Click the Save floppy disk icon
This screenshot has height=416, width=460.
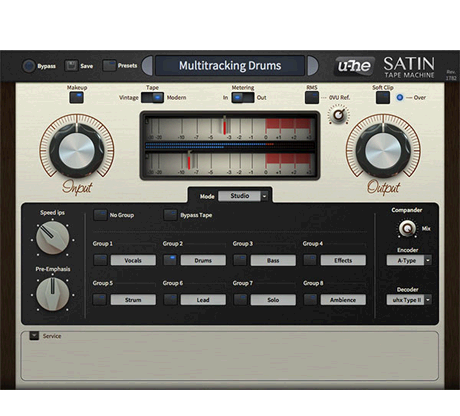pos(71,66)
